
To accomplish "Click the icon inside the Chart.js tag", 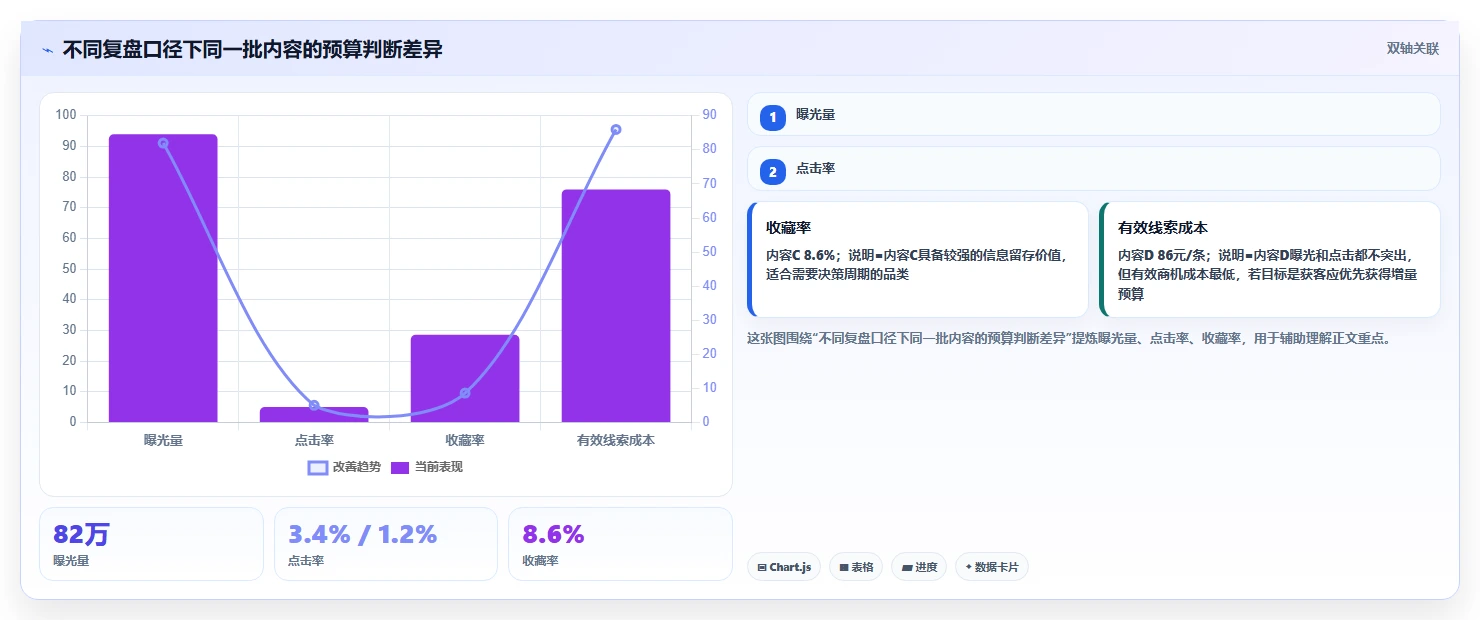I will point(762,567).
